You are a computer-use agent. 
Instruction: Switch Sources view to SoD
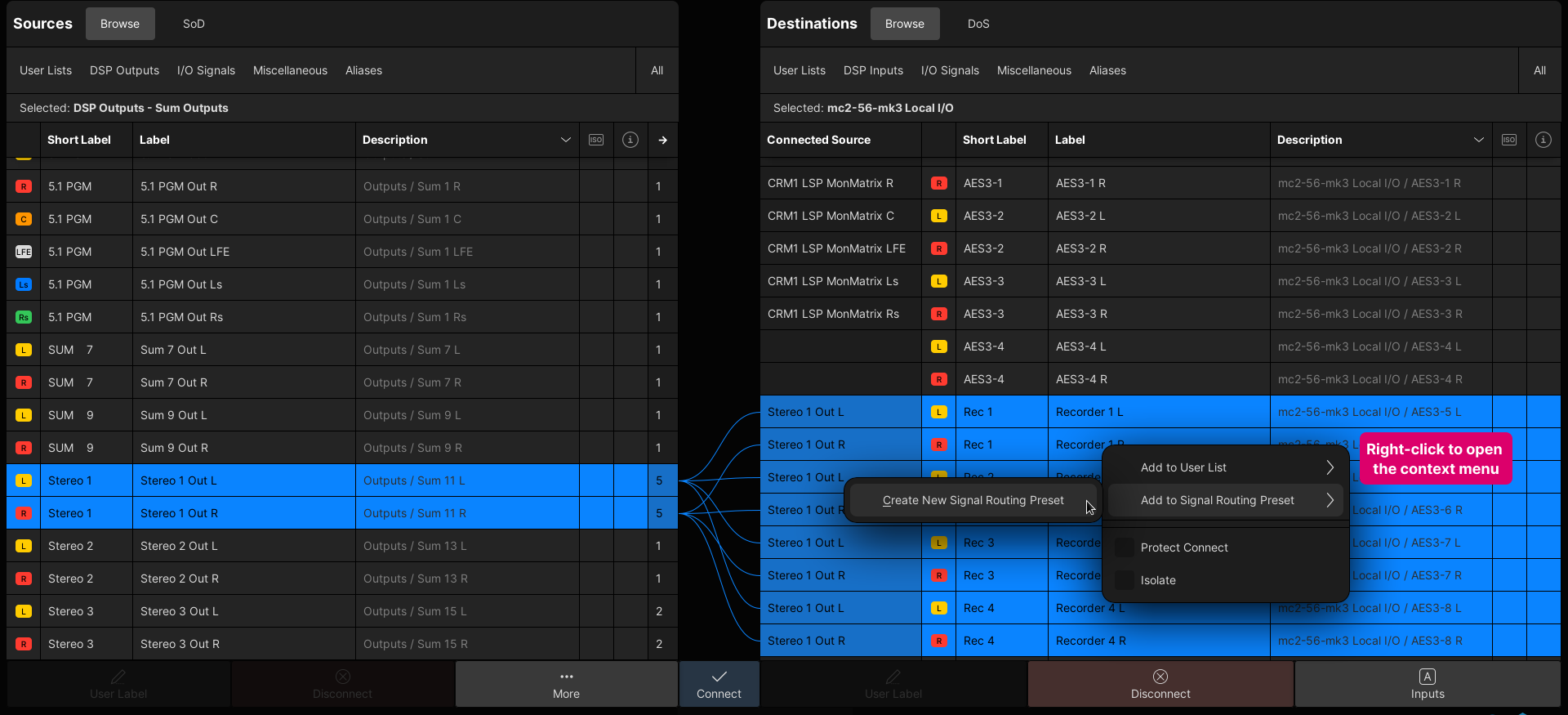click(x=194, y=24)
